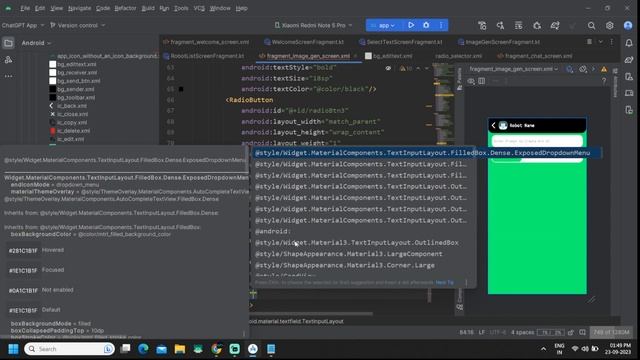Open the Refactor menu
This screenshot has height=360, width=640.
[125, 8]
